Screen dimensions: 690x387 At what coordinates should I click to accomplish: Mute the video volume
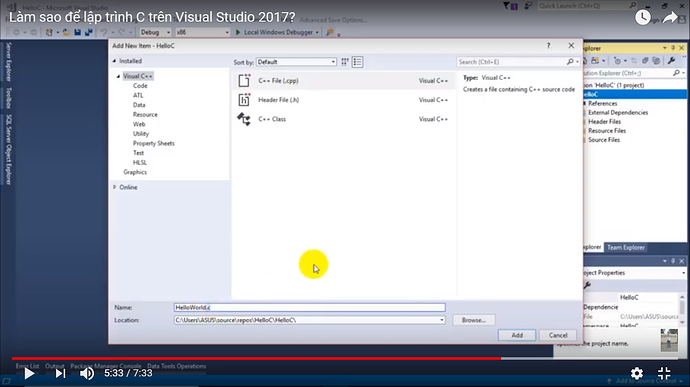tap(87, 373)
